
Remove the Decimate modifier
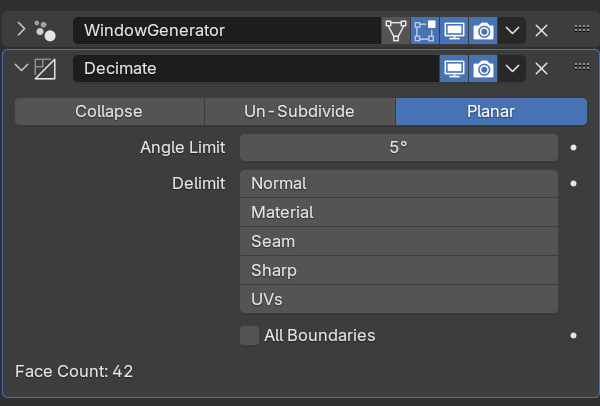pos(541,69)
